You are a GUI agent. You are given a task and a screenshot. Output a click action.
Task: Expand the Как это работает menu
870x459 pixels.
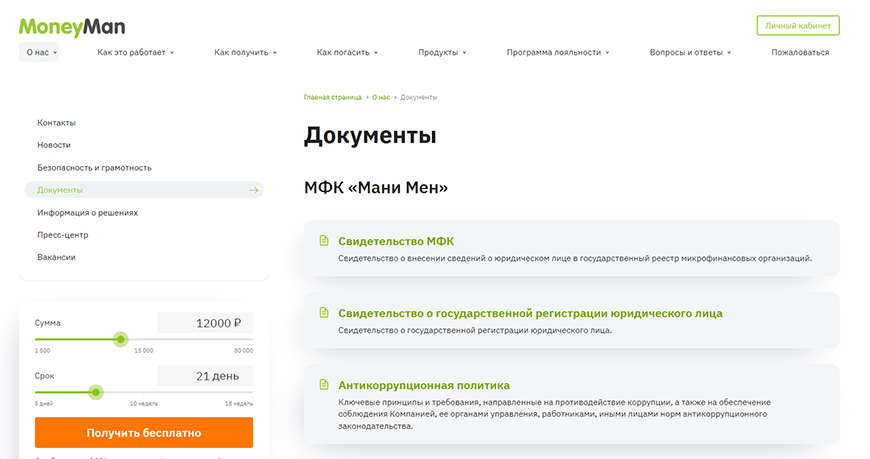(x=136, y=52)
